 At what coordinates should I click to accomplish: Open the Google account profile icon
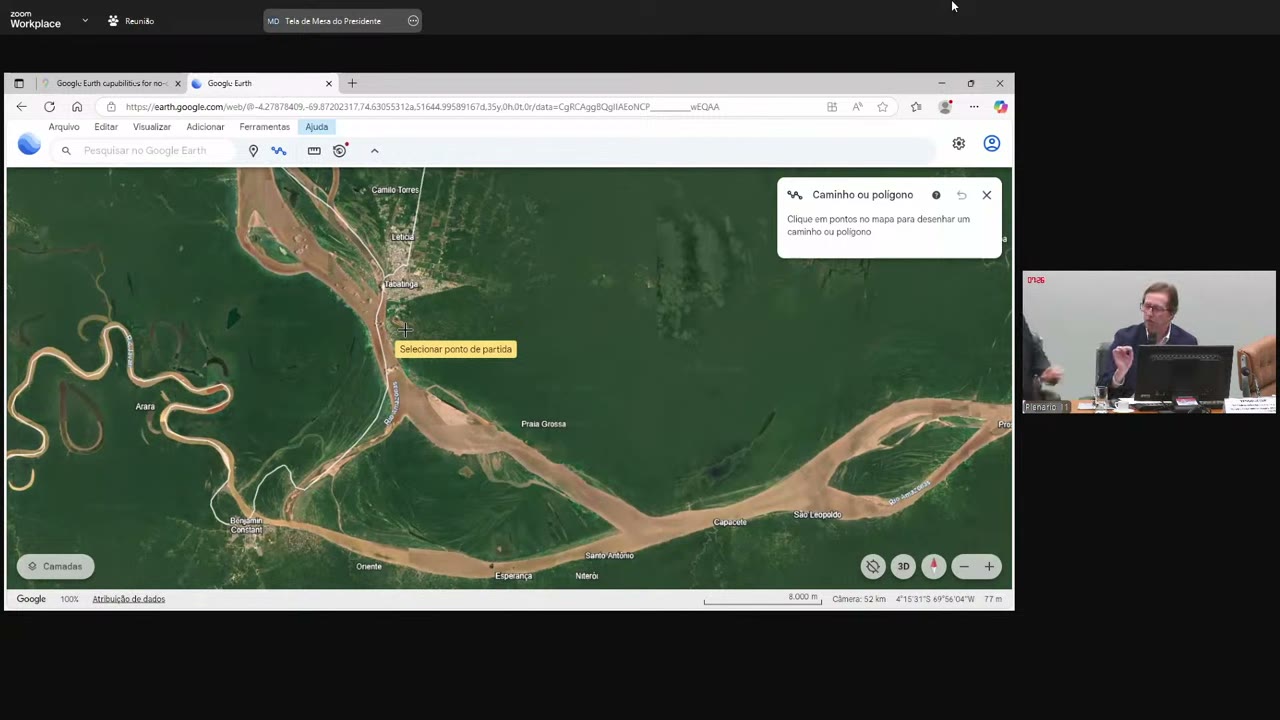pos(992,144)
